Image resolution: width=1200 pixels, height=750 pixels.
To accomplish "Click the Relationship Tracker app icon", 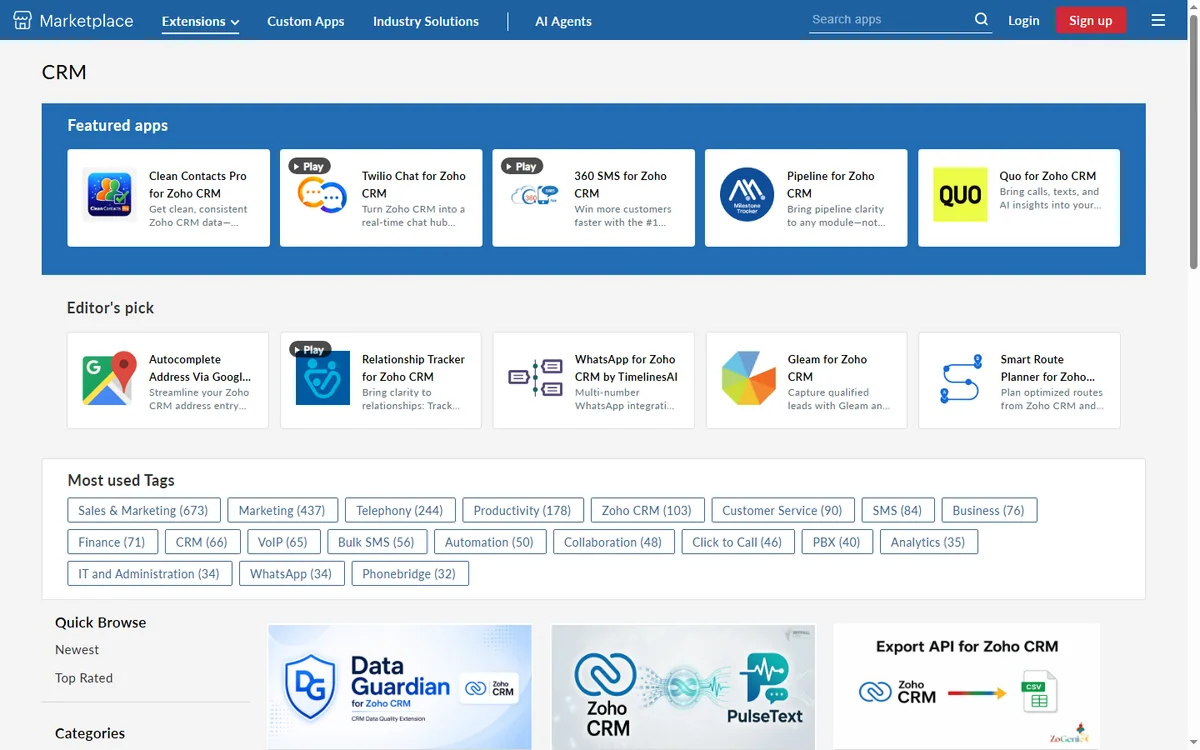I will click(323, 378).
